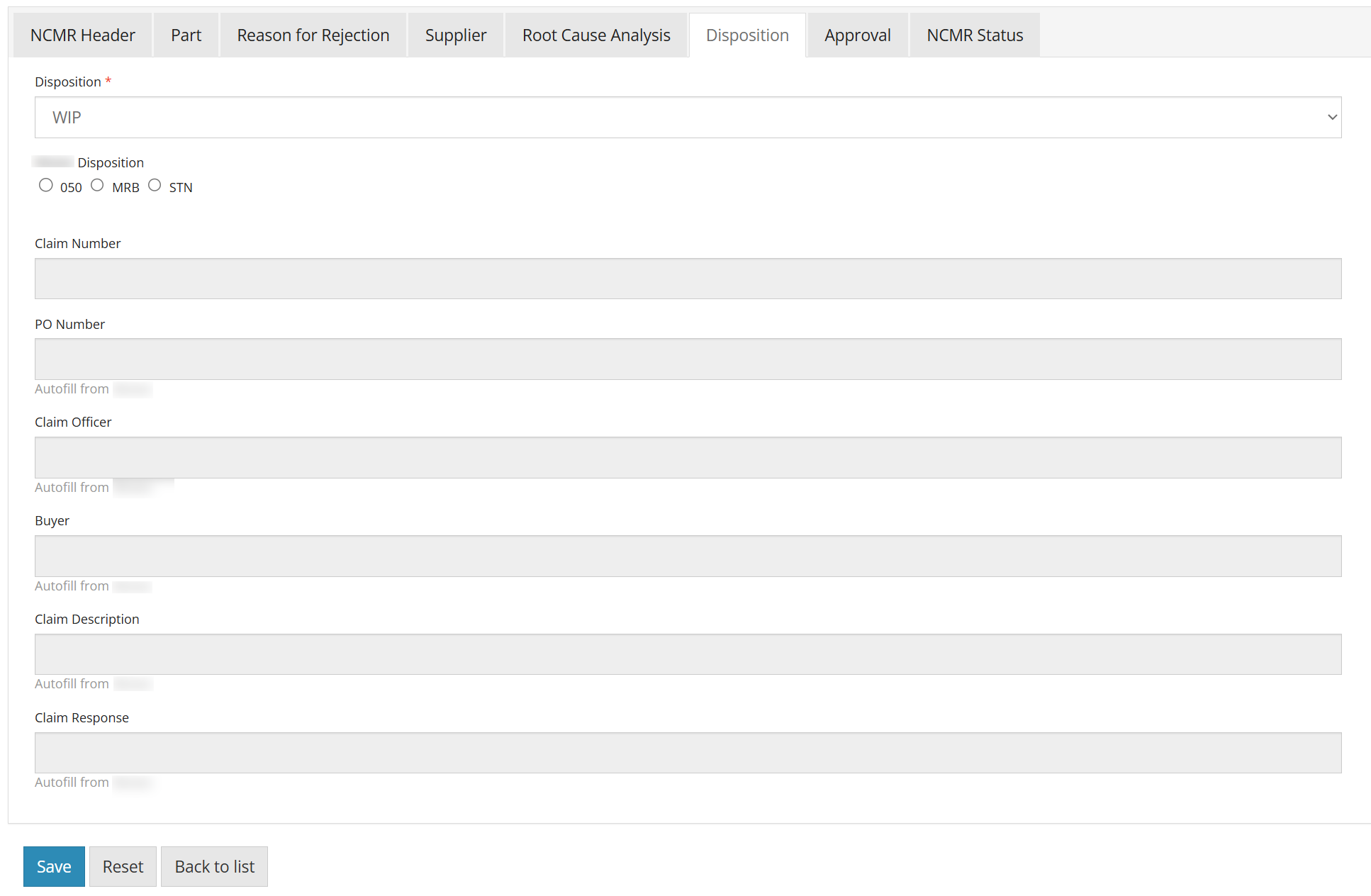1371x896 pixels.
Task: Click the PO Number input field
Action: [x=688, y=359]
